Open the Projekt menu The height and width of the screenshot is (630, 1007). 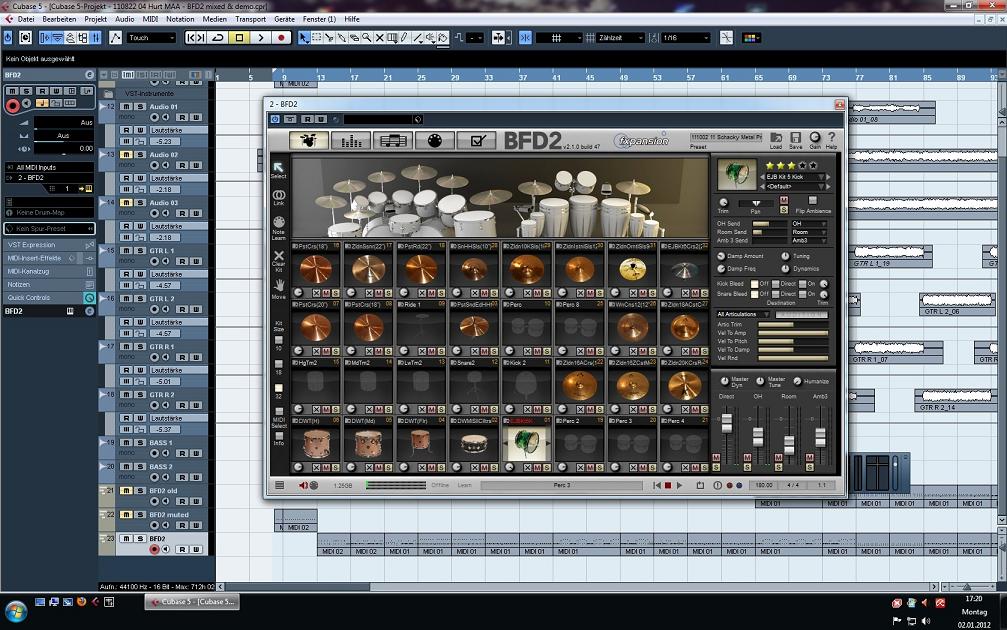point(96,19)
